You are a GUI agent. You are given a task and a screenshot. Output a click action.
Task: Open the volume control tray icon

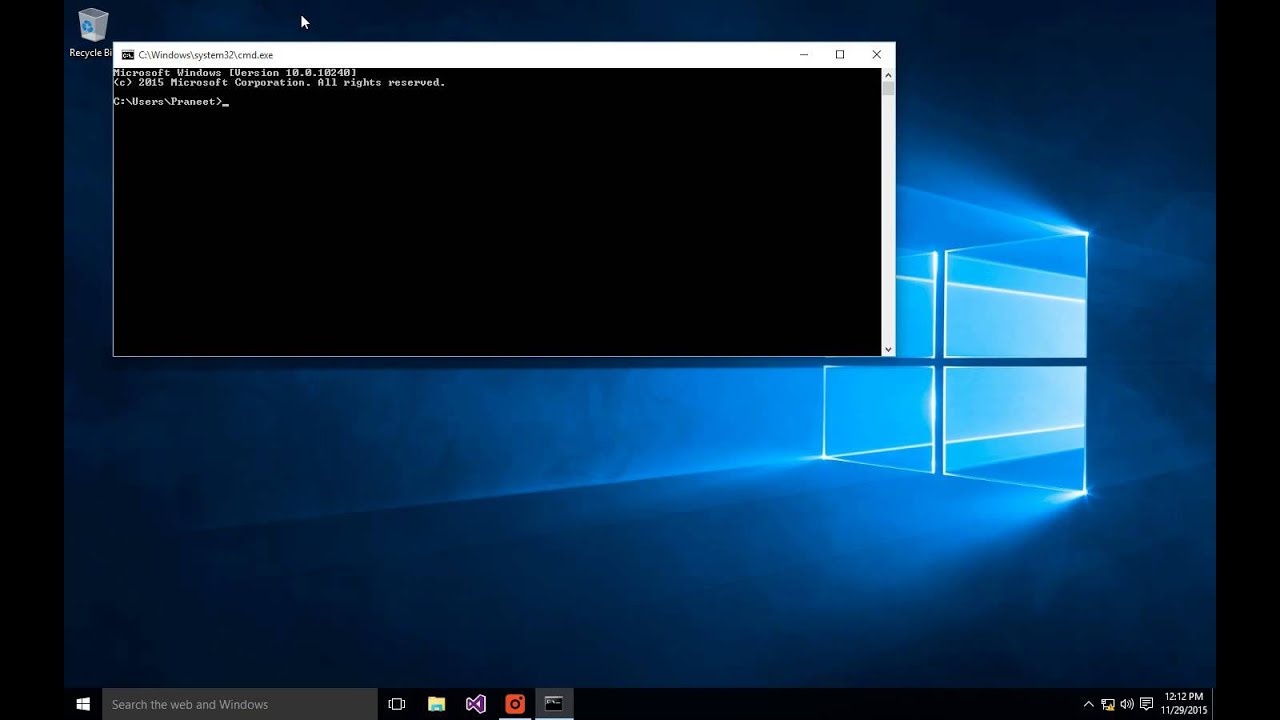[1127, 704]
